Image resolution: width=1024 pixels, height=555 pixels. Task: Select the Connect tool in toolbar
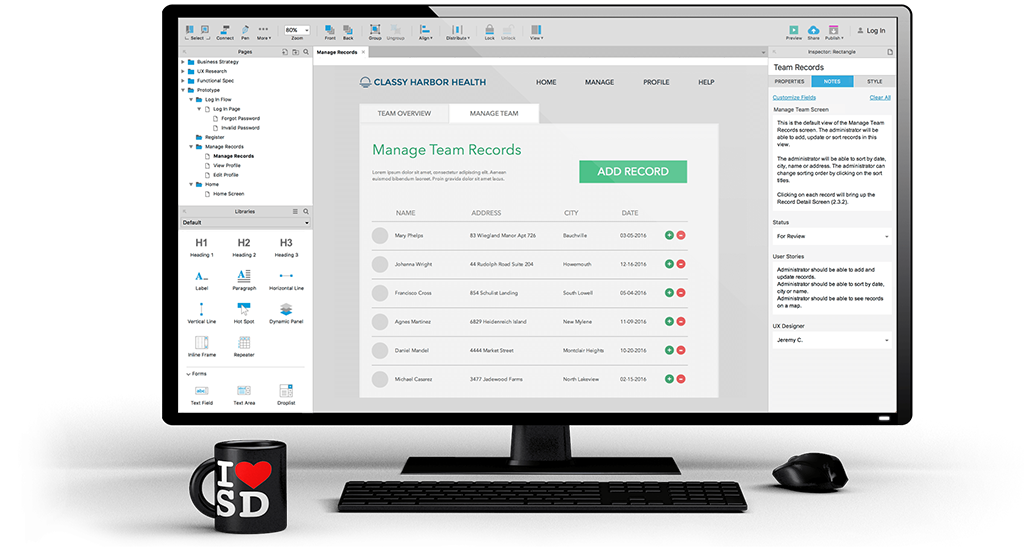(x=225, y=32)
